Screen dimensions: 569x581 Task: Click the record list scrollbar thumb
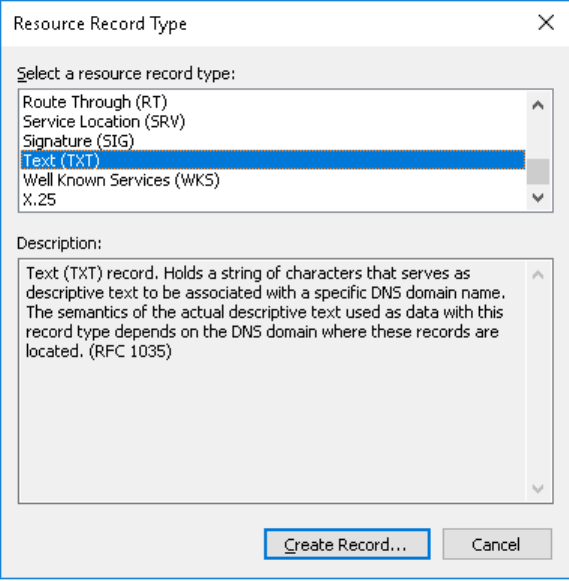pos(538,172)
